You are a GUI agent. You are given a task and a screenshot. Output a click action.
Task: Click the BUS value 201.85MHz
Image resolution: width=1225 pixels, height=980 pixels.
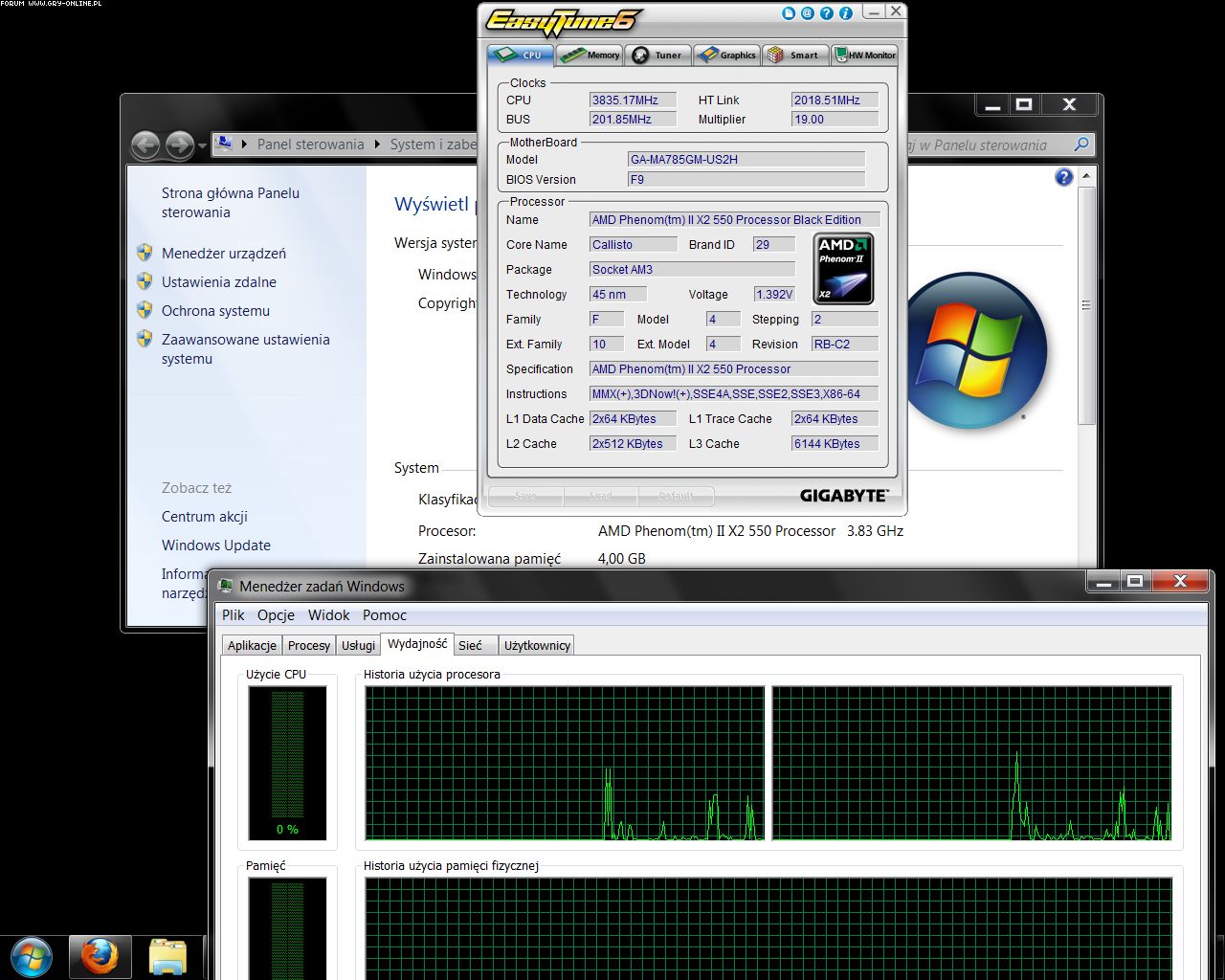coord(633,120)
